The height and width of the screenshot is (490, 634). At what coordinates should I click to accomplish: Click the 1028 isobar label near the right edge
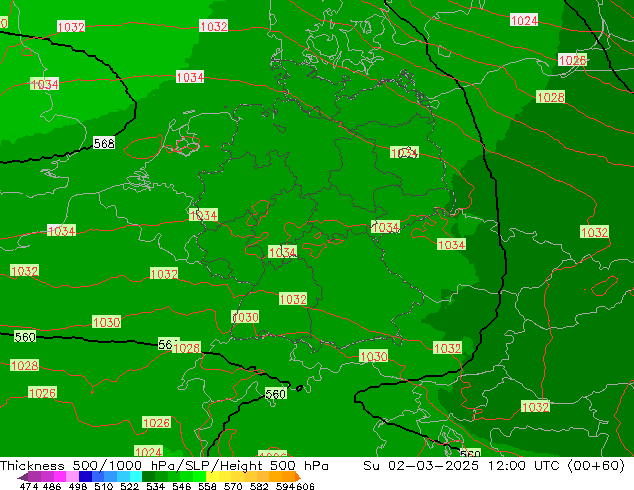550,97
